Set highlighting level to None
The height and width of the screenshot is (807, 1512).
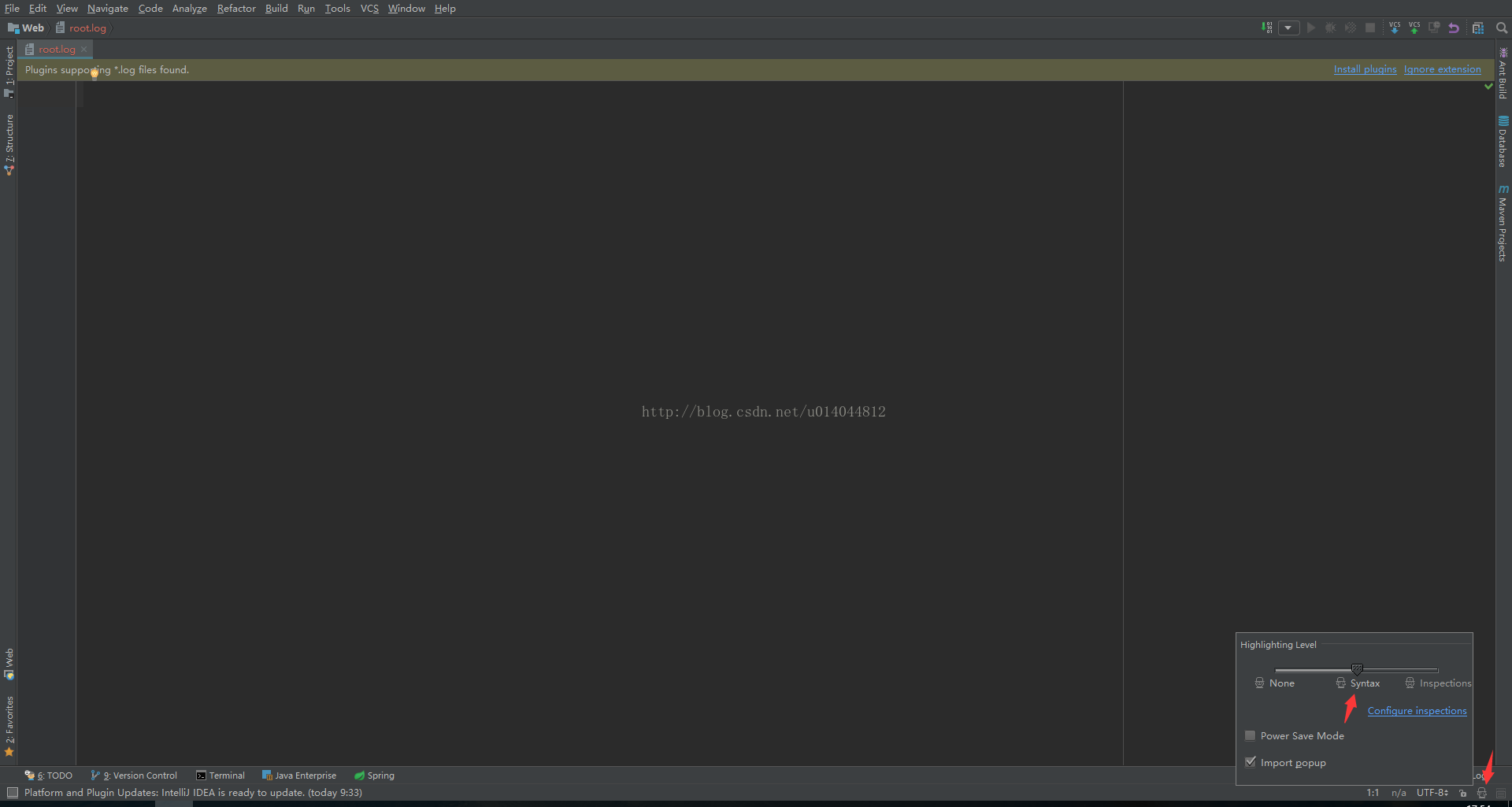point(1275,683)
